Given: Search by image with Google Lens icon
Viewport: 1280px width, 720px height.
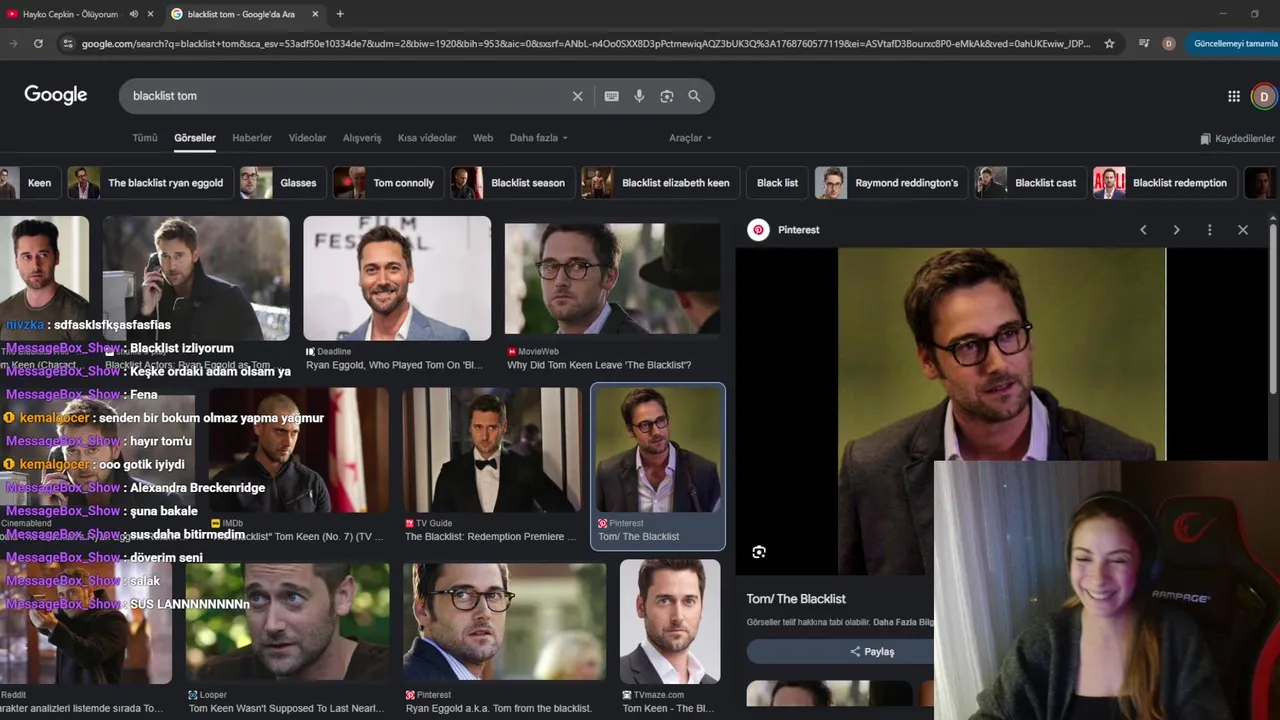Looking at the screenshot, I should (667, 96).
